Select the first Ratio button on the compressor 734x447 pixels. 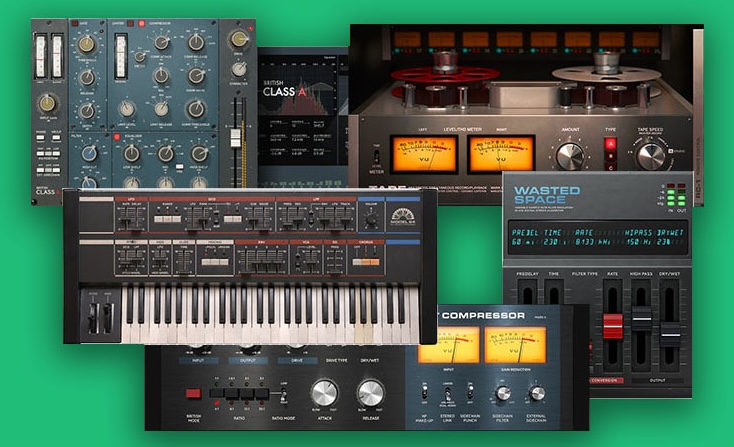pos(217,393)
